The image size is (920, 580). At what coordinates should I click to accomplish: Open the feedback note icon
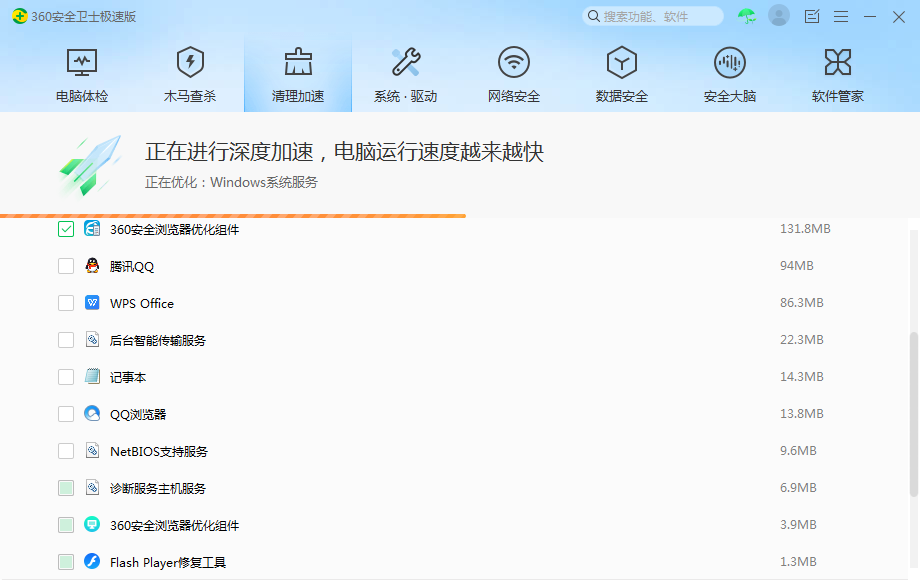click(812, 16)
